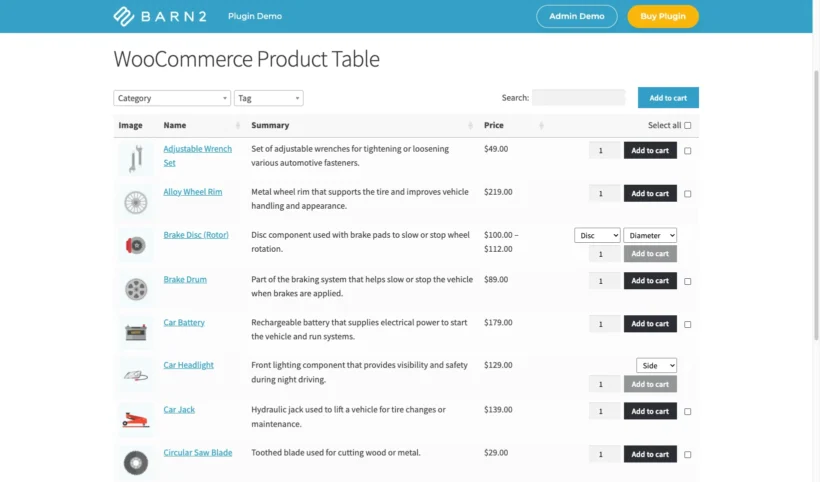Click quantity field for Car Headlight
820x482 pixels.
pos(605,384)
